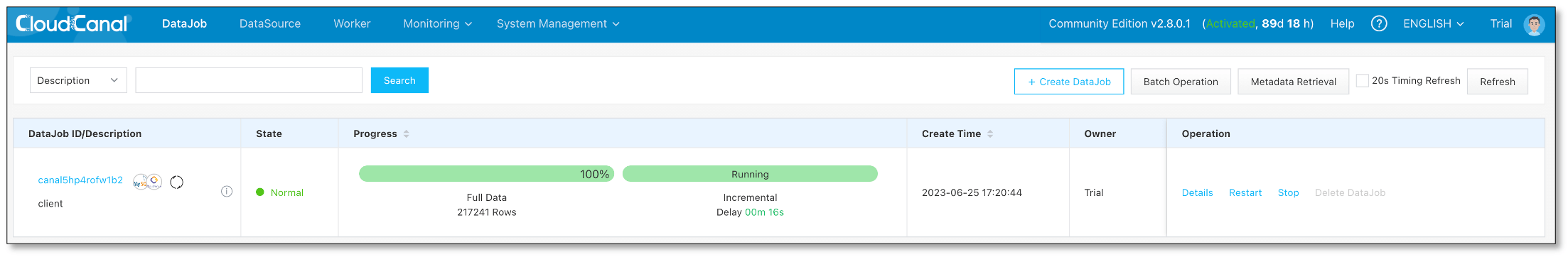Switch to the DataSource tab
Image resolution: width=1568 pixels, height=257 pixels.
tap(270, 23)
